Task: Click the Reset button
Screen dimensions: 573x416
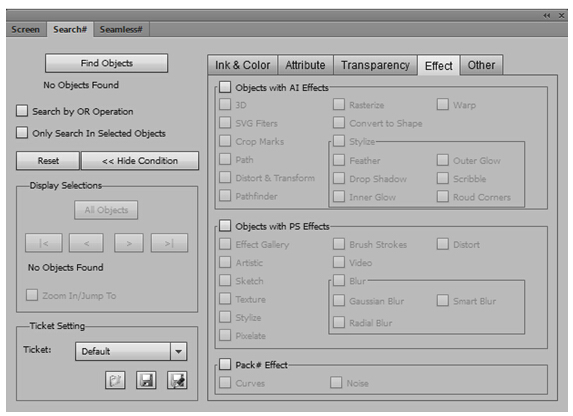Action: pyautogui.click(x=48, y=161)
